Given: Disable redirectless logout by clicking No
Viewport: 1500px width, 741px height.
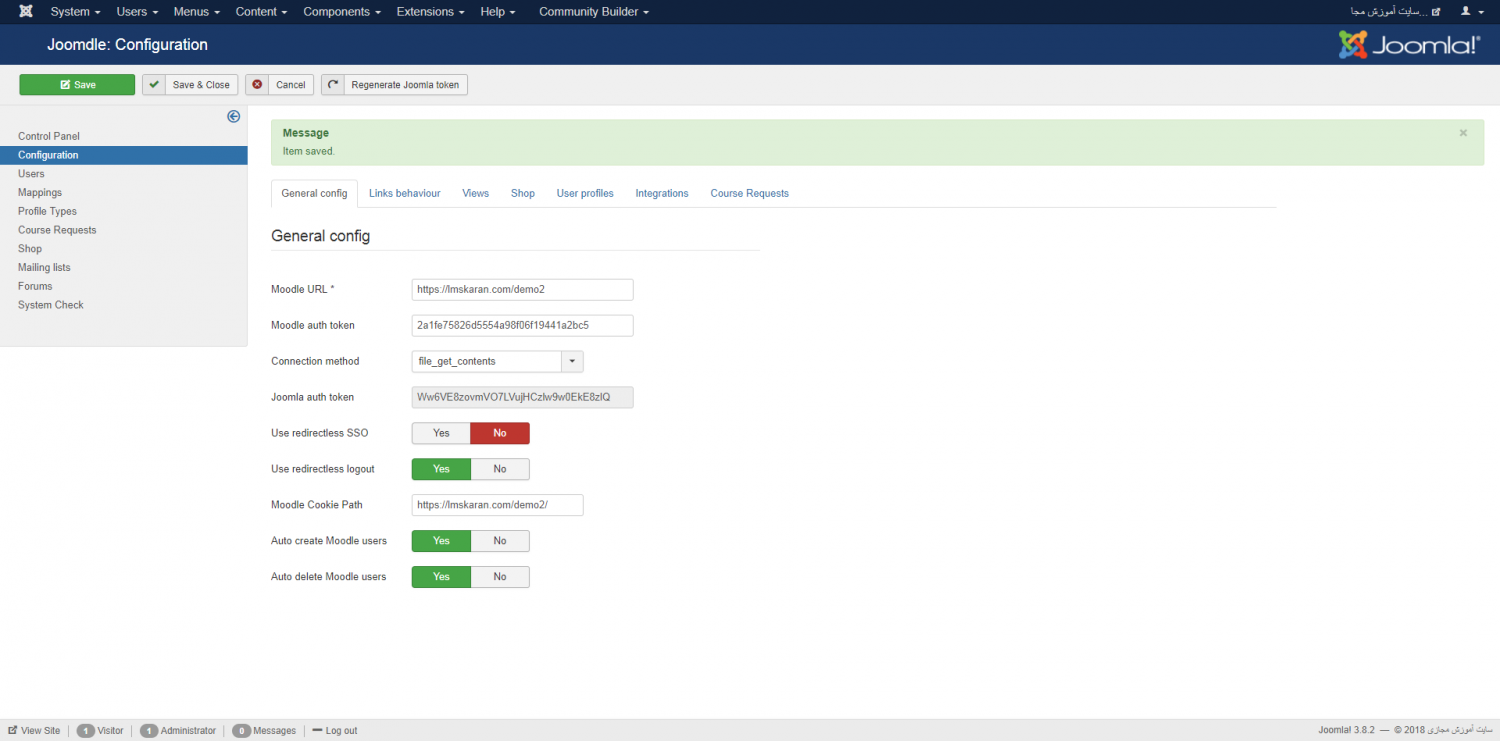Looking at the screenshot, I should 500,469.
